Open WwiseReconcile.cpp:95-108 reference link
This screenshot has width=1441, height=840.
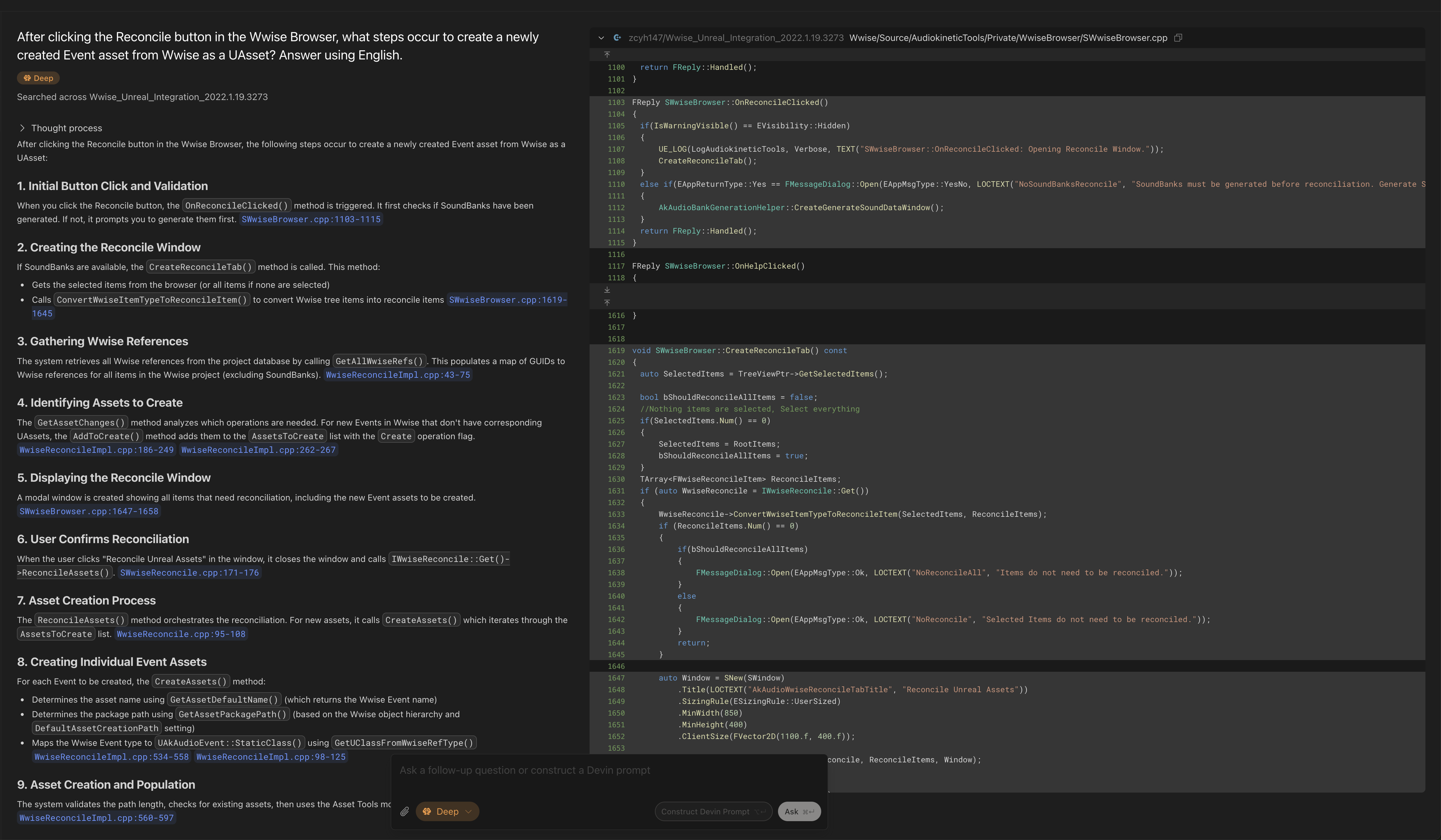tap(181, 634)
